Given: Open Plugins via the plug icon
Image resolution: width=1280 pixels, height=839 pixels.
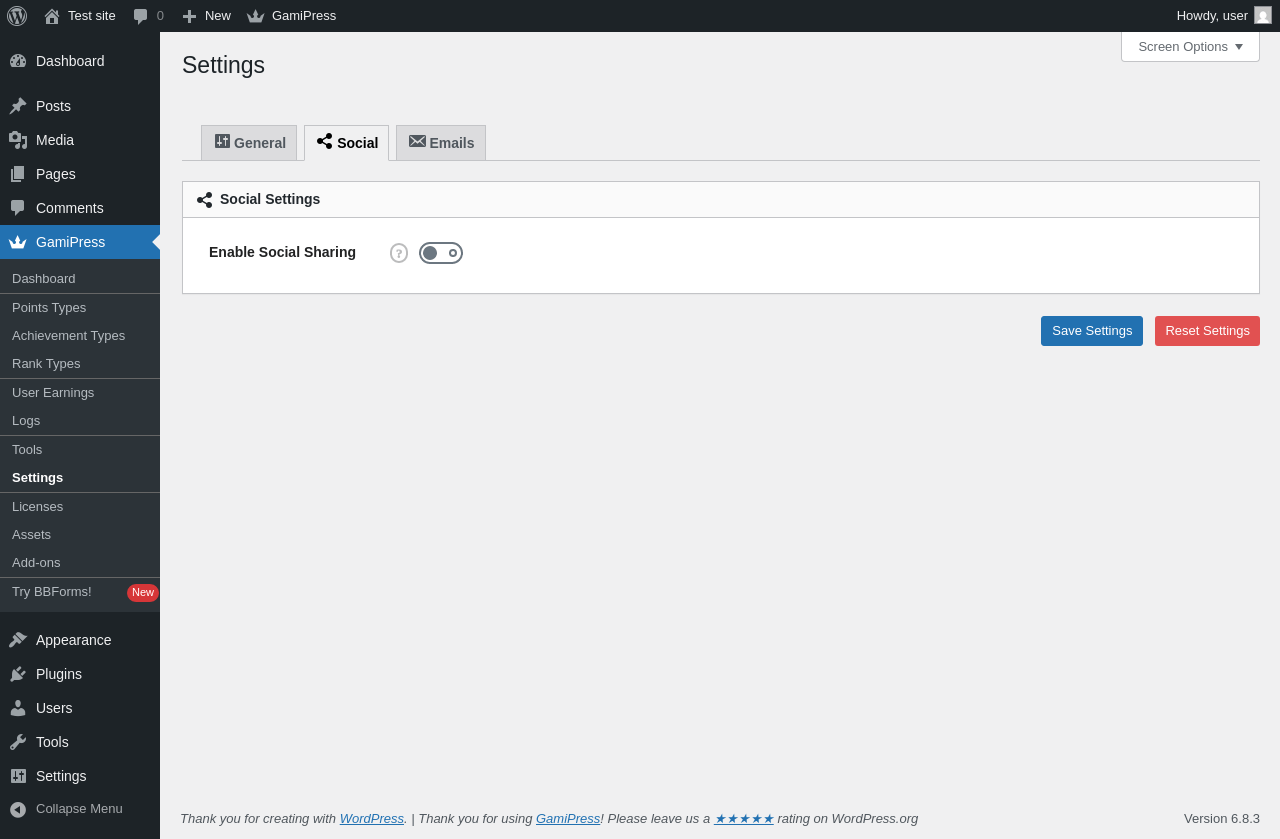Looking at the screenshot, I should click(18, 674).
